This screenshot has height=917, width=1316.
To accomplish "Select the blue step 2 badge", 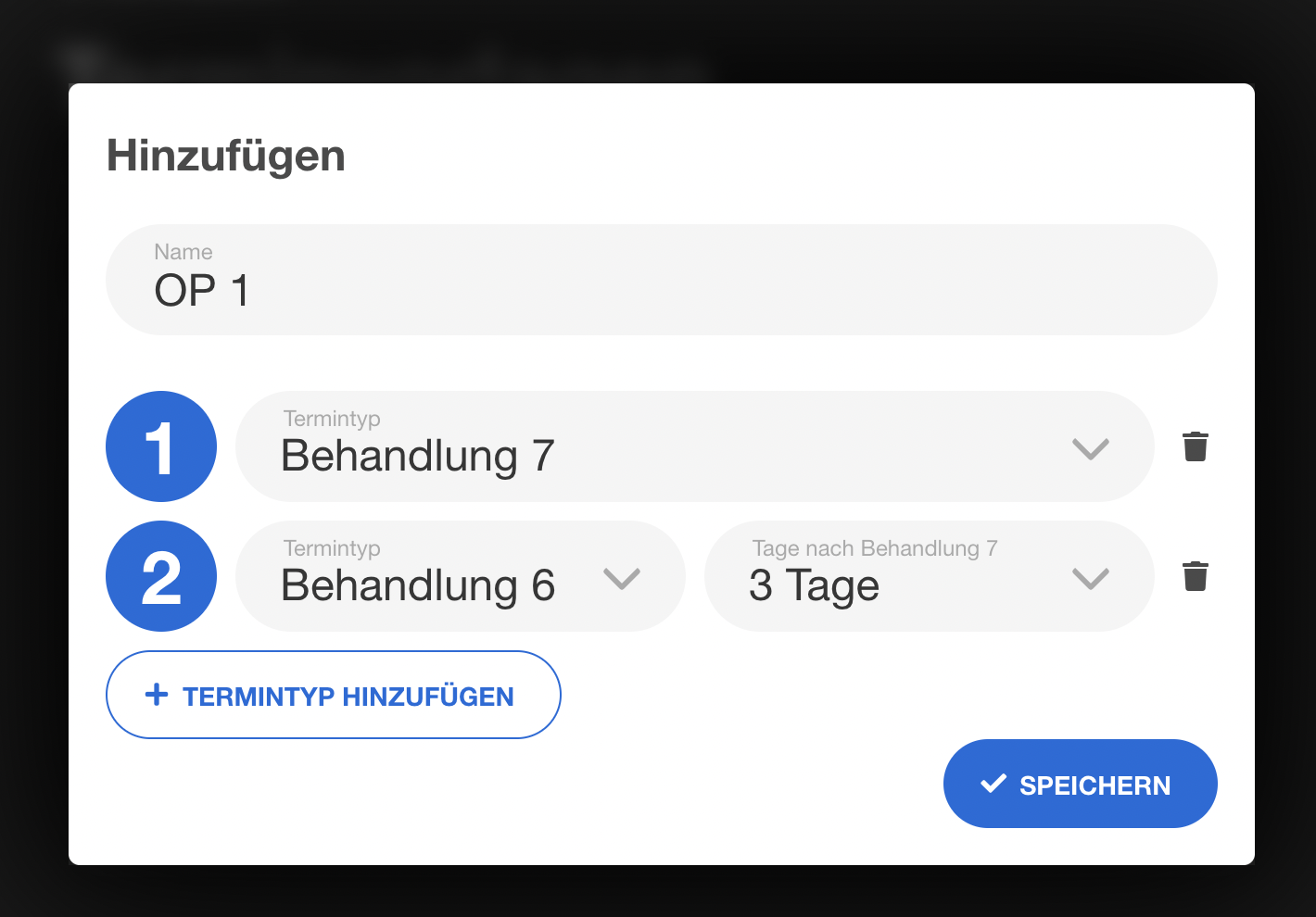I will (x=161, y=576).
